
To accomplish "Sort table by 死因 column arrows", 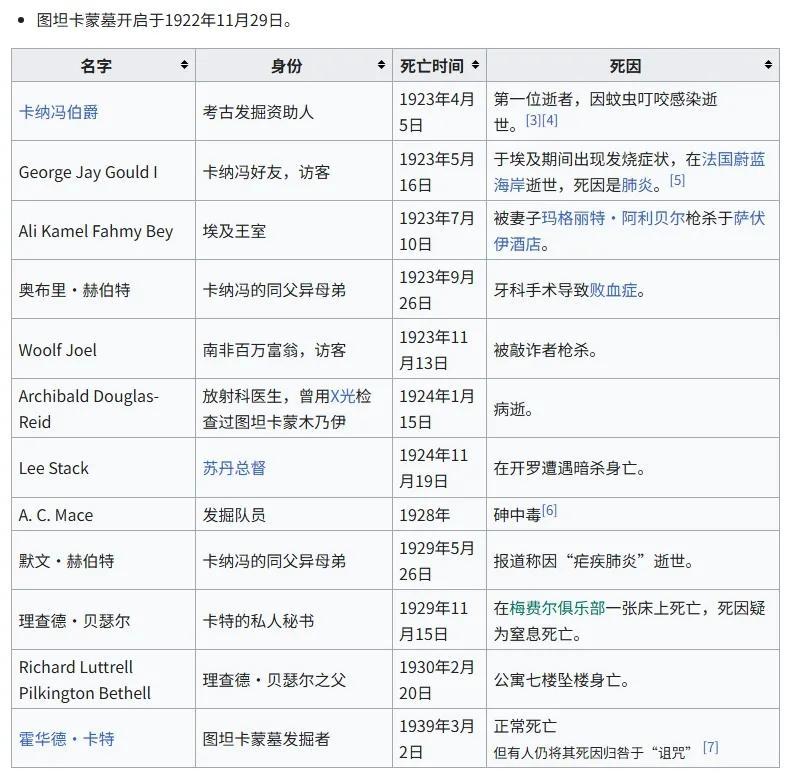I will coord(768,66).
